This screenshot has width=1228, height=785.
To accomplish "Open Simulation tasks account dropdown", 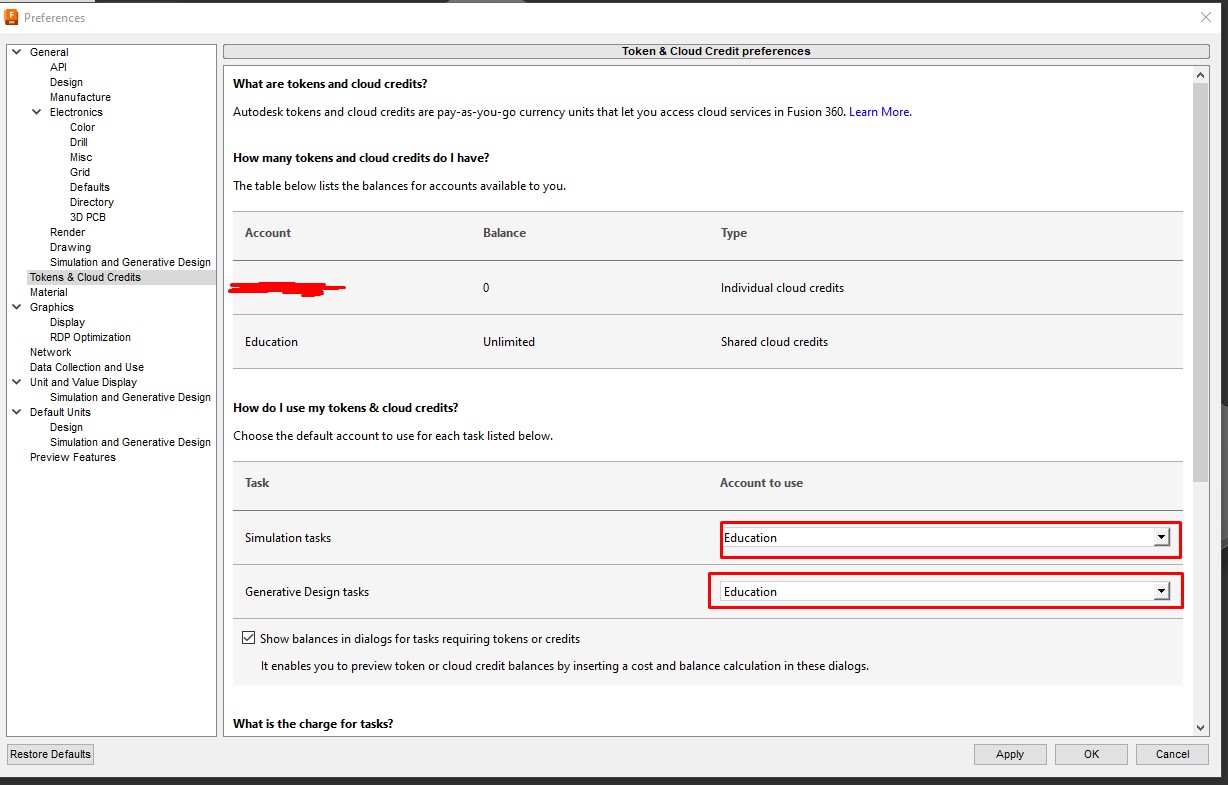I will coord(1161,538).
